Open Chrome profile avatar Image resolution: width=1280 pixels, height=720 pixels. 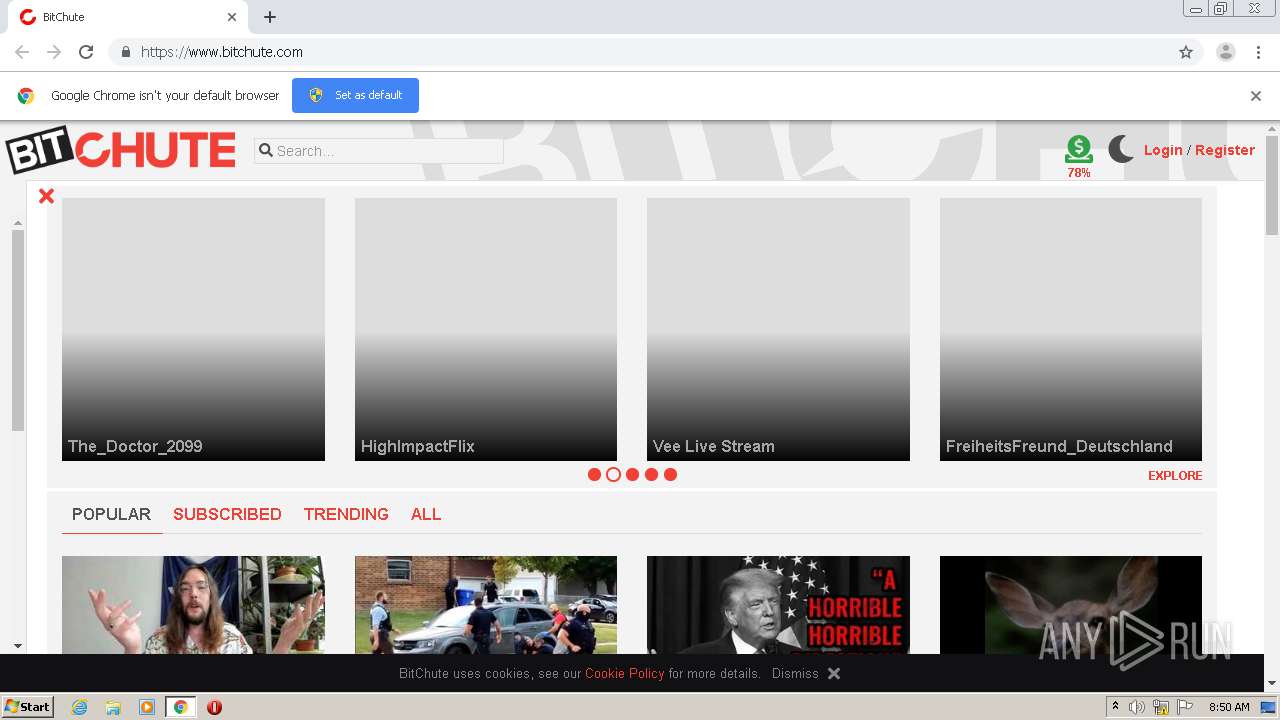(1226, 52)
